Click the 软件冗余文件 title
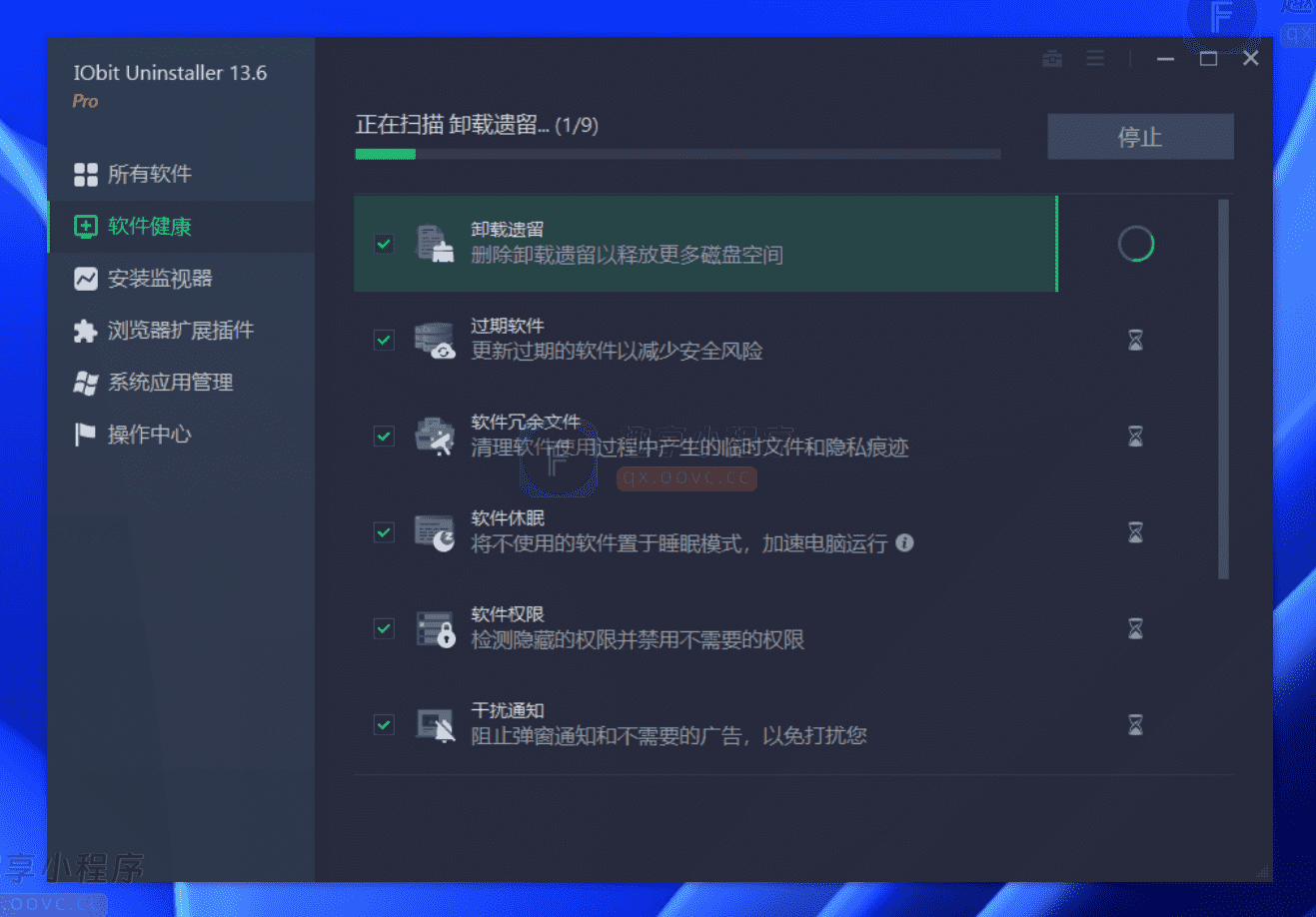The width and height of the screenshot is (1316, 917). coord(526,422)
